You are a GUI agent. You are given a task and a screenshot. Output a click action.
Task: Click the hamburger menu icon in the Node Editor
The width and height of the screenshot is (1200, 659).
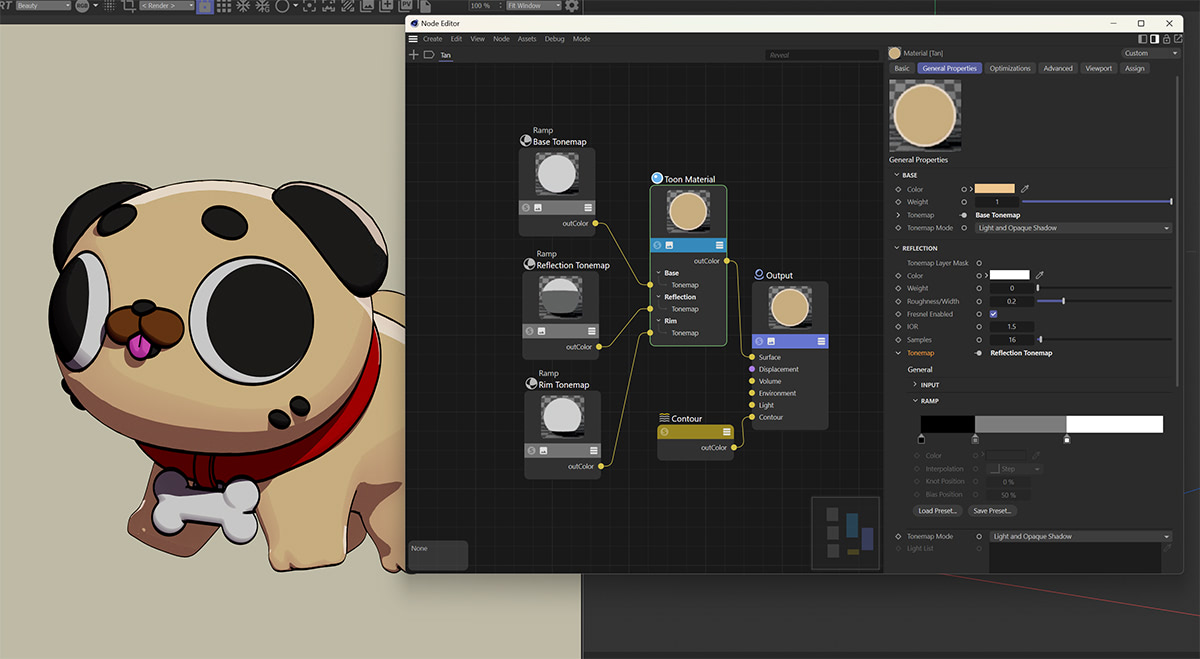point(412,38)
